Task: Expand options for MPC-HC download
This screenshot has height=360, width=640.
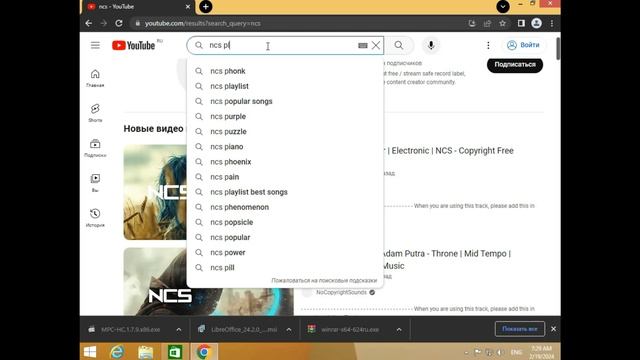Action: pos(179,329)
